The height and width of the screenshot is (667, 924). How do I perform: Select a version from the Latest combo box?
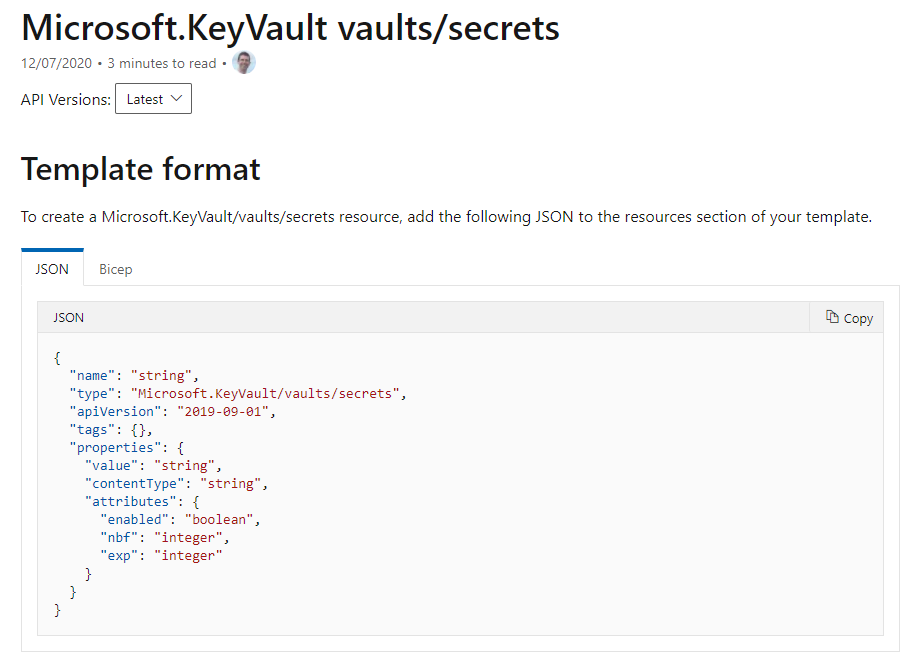[x=153, y=98]
